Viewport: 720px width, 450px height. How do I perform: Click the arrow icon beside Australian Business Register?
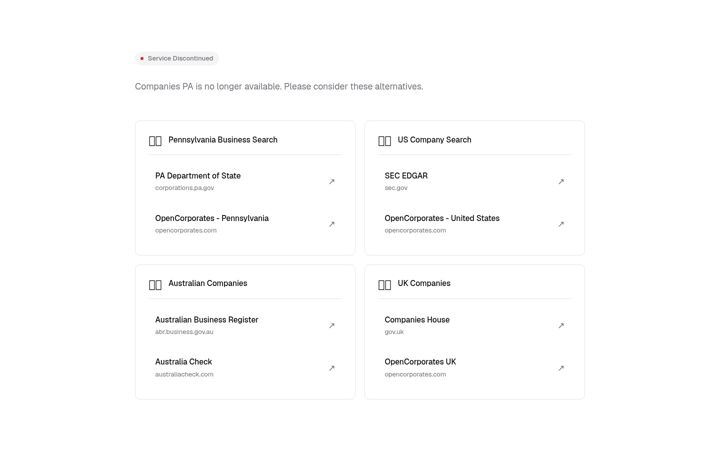pyautogui.click(x=332, y=325)
